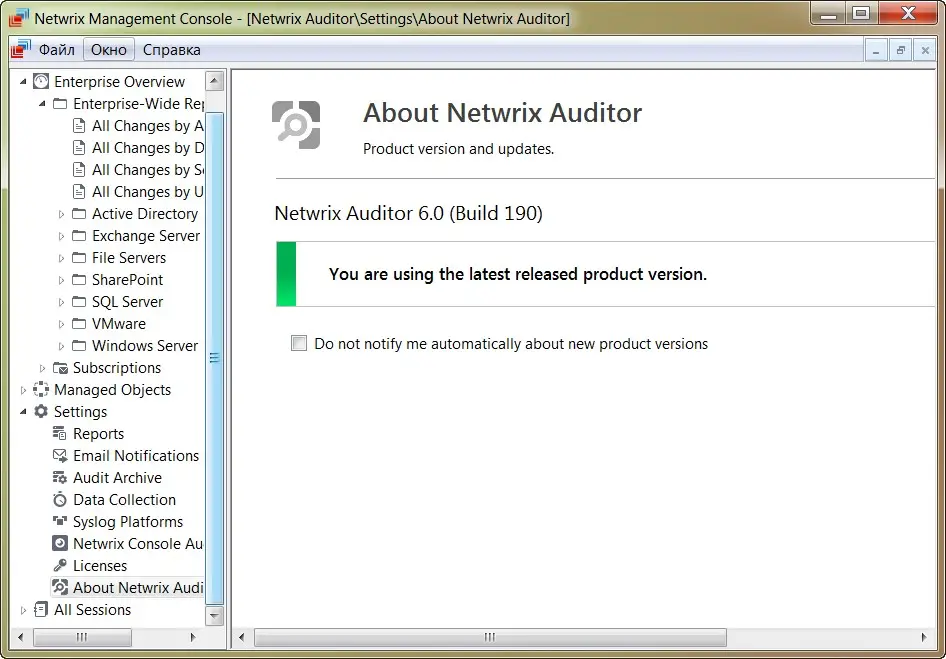
Task: Click the Email Notifications envelope icon
Action: pyautogui.click(x=60, y=456)
